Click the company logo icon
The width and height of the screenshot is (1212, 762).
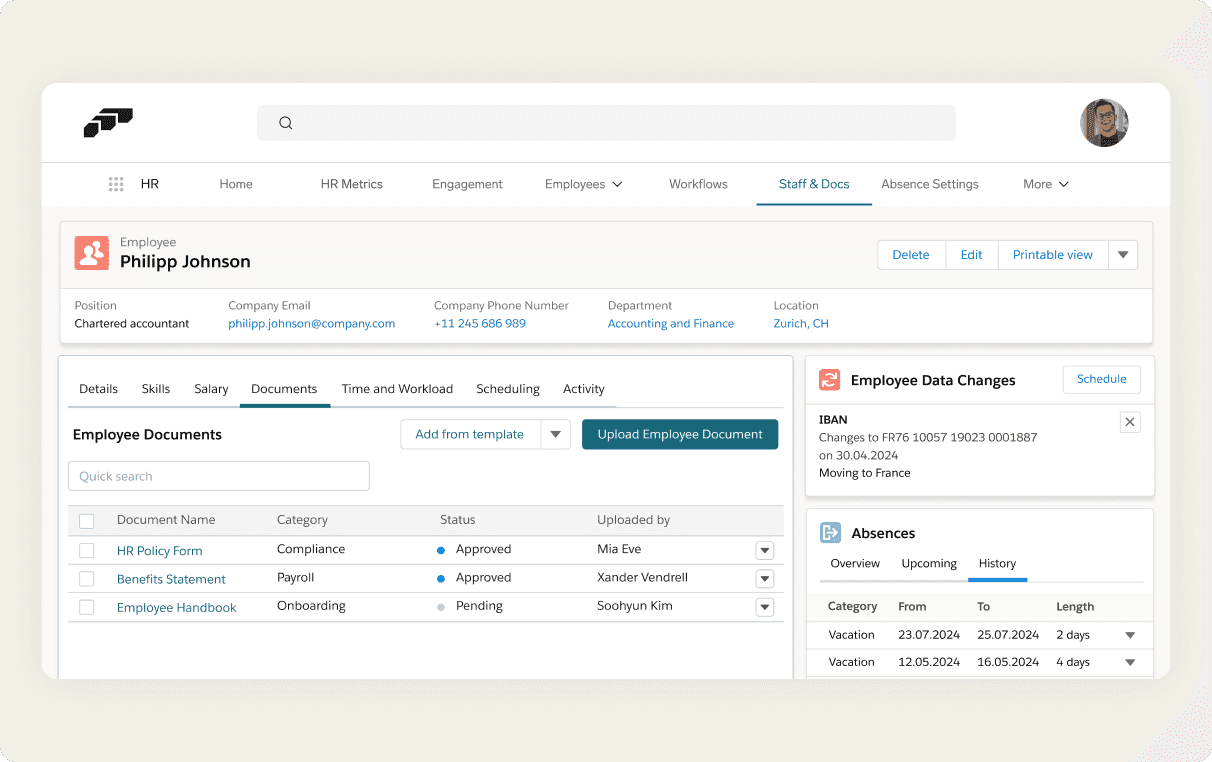pyautogui.click(x=108, y=123)
